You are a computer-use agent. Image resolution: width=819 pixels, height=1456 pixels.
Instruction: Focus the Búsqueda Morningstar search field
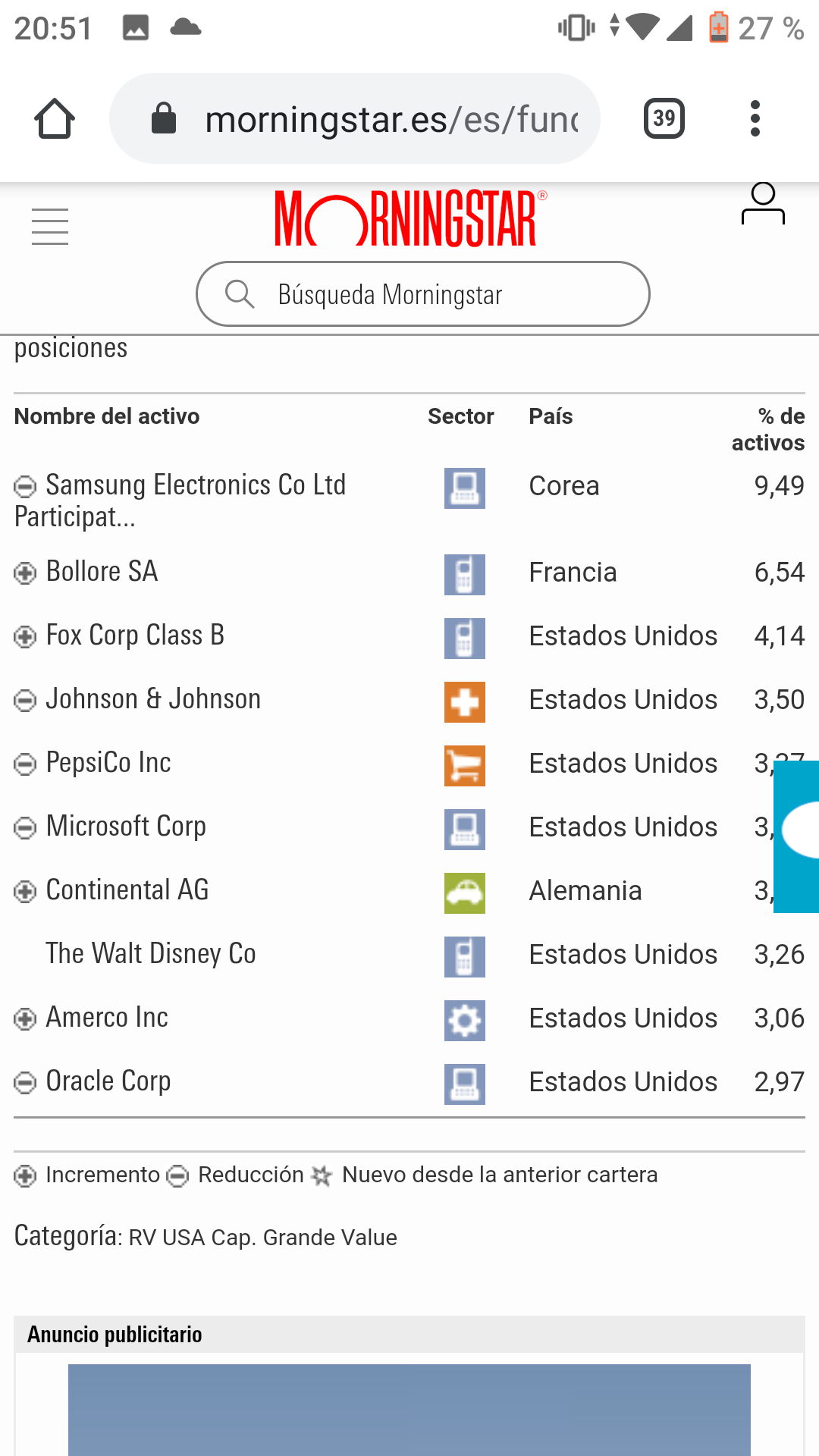422,294
